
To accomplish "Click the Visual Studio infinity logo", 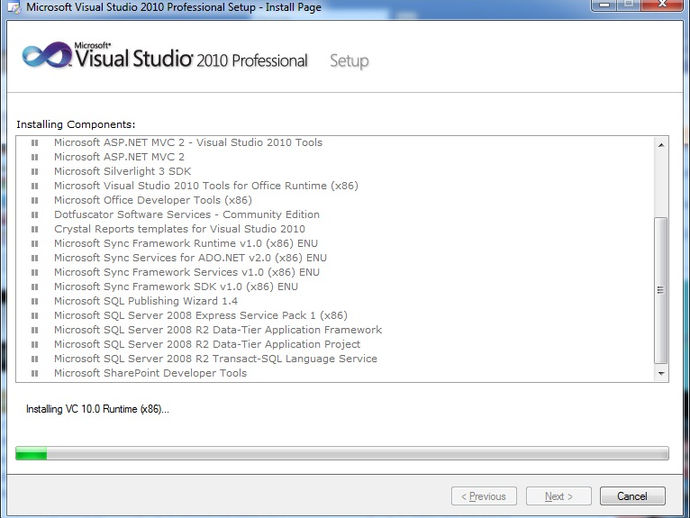I will coord(46,55).
